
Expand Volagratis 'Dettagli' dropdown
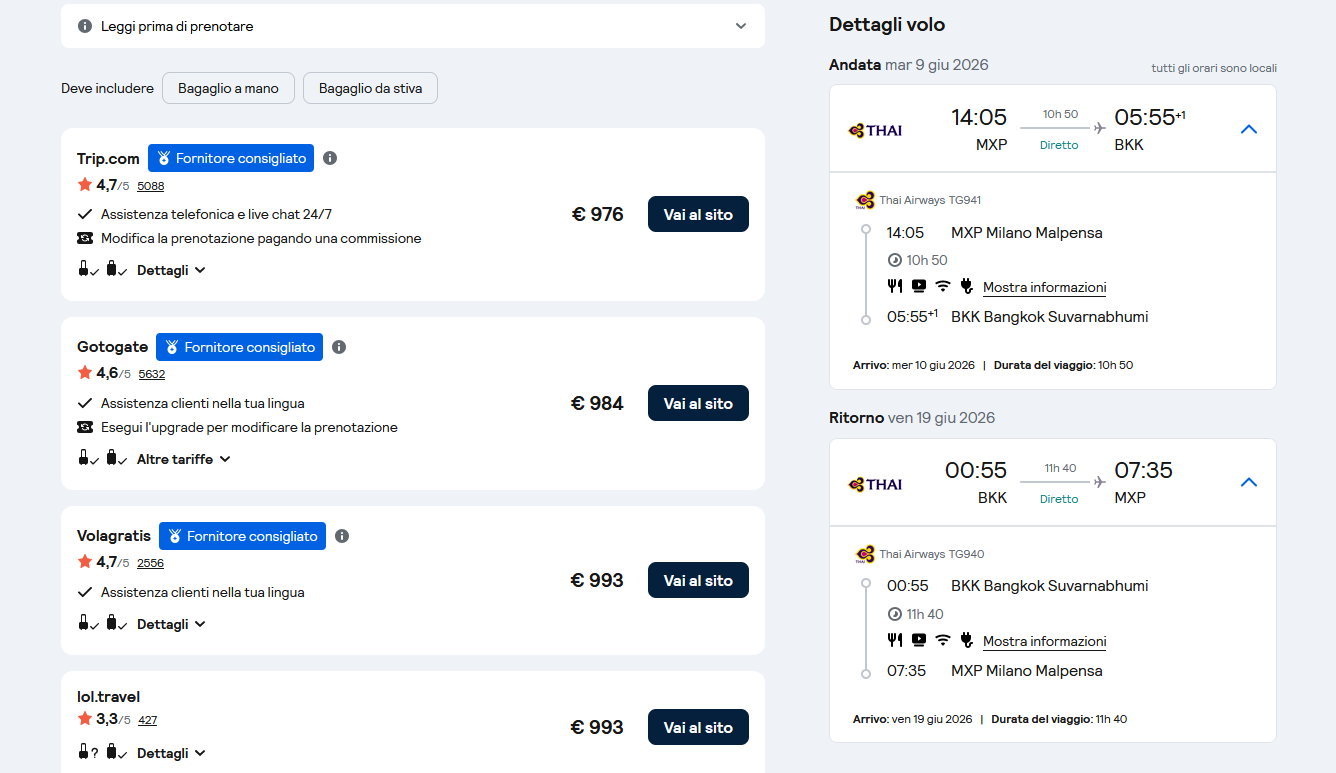[x=171, y=624]
